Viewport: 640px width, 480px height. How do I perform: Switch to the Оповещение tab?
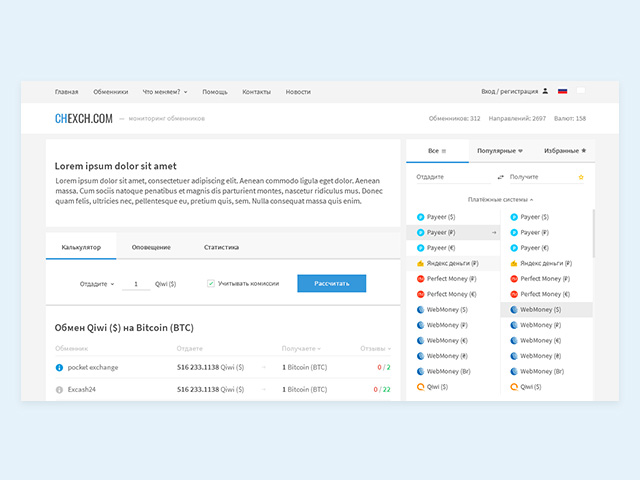click(151, 247)
